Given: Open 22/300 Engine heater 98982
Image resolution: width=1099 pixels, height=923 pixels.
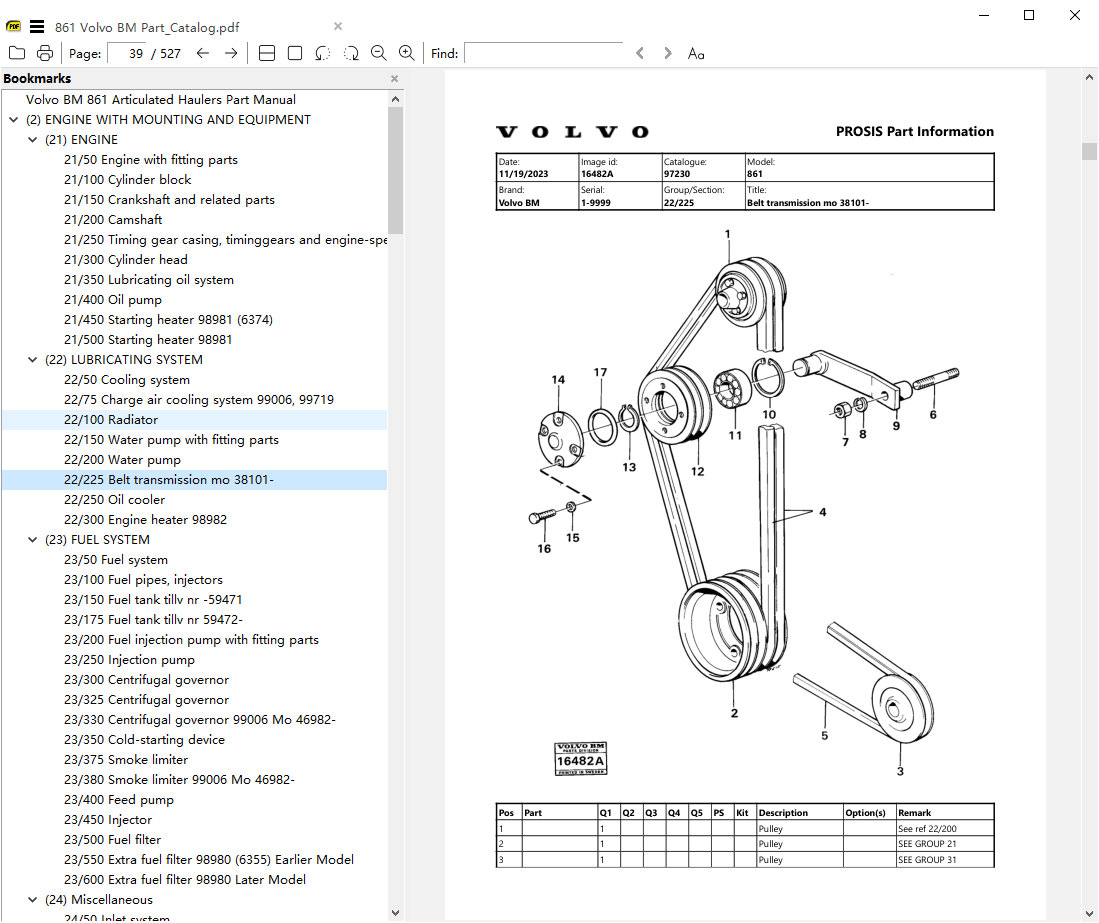Looking at the screenshot, I should point(145,519).
